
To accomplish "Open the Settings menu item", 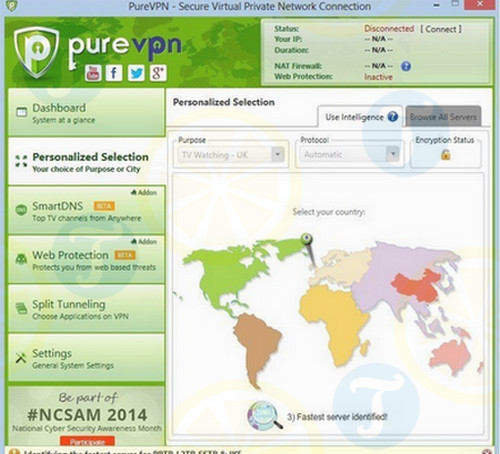I will point(86,358).
